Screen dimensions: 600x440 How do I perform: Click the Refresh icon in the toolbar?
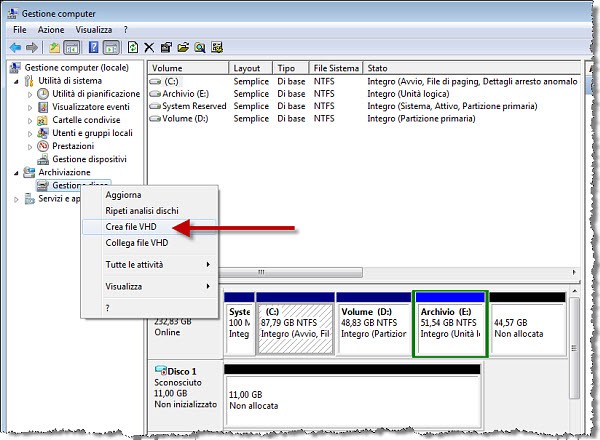click(133, 47)
